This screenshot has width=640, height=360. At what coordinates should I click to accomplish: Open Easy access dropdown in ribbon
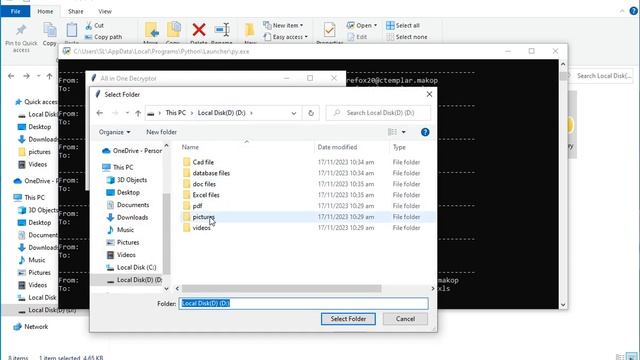click(286, 37)
